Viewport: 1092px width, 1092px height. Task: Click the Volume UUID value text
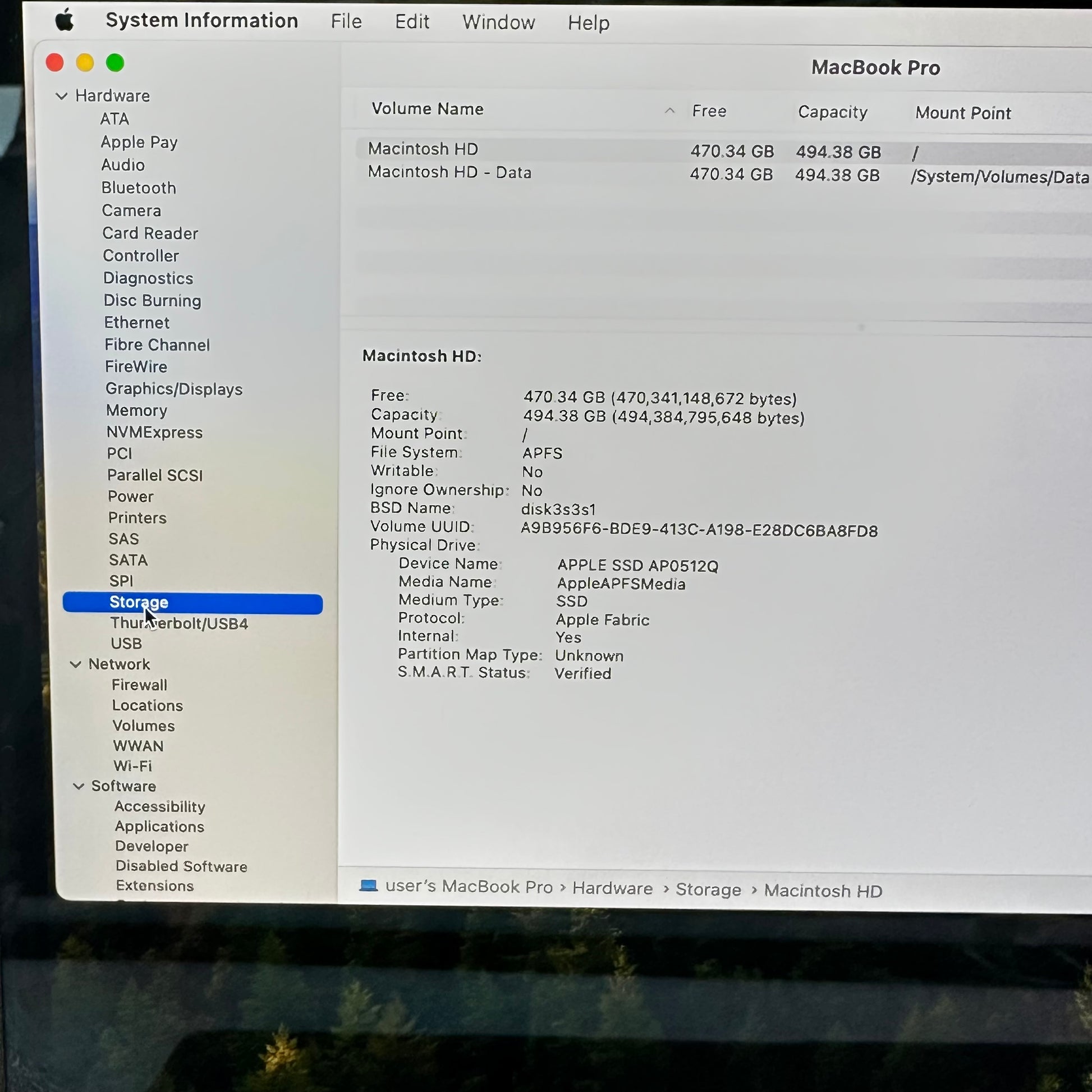(x=699, y=530)
